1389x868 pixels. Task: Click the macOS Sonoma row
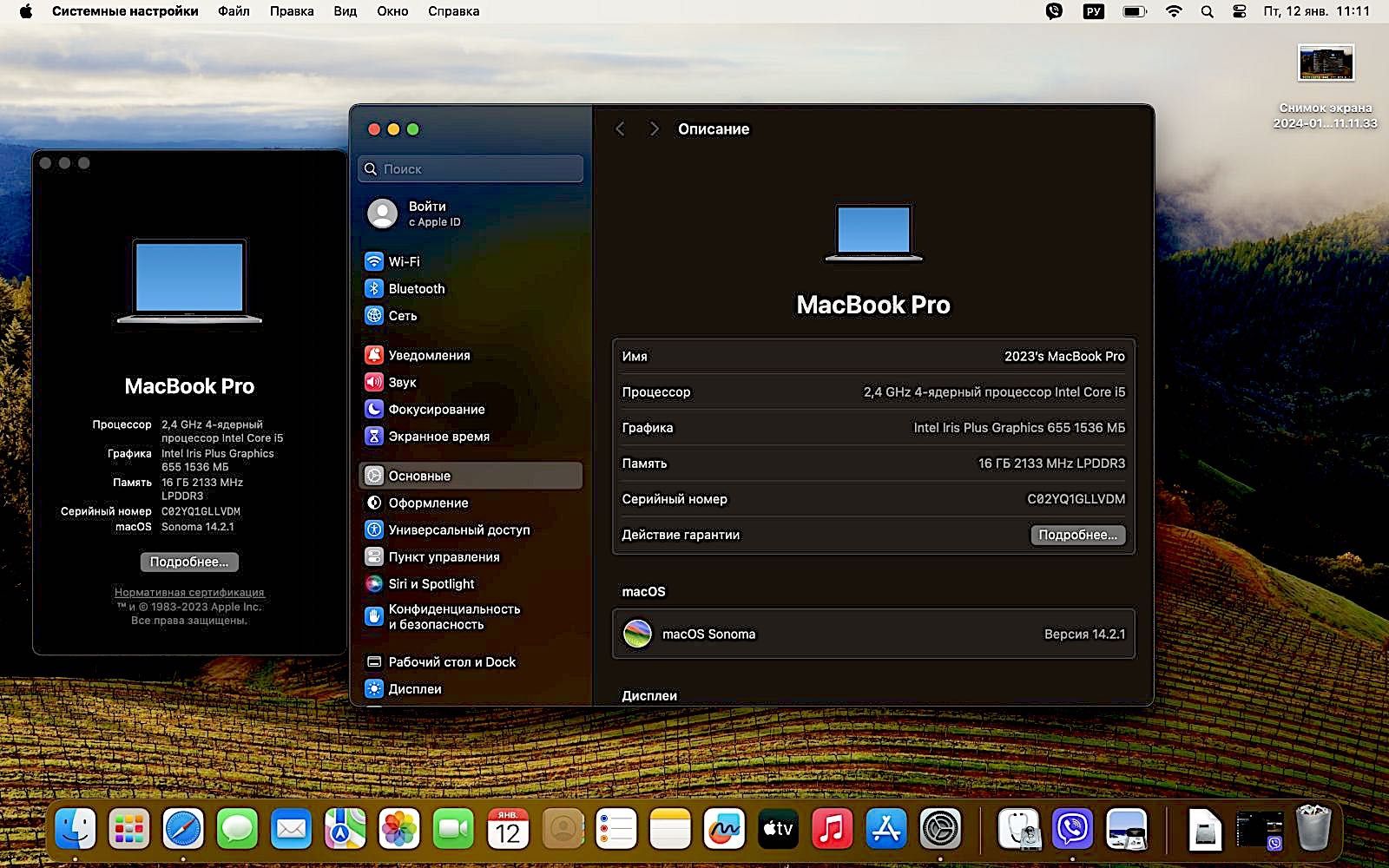(873, 634)
